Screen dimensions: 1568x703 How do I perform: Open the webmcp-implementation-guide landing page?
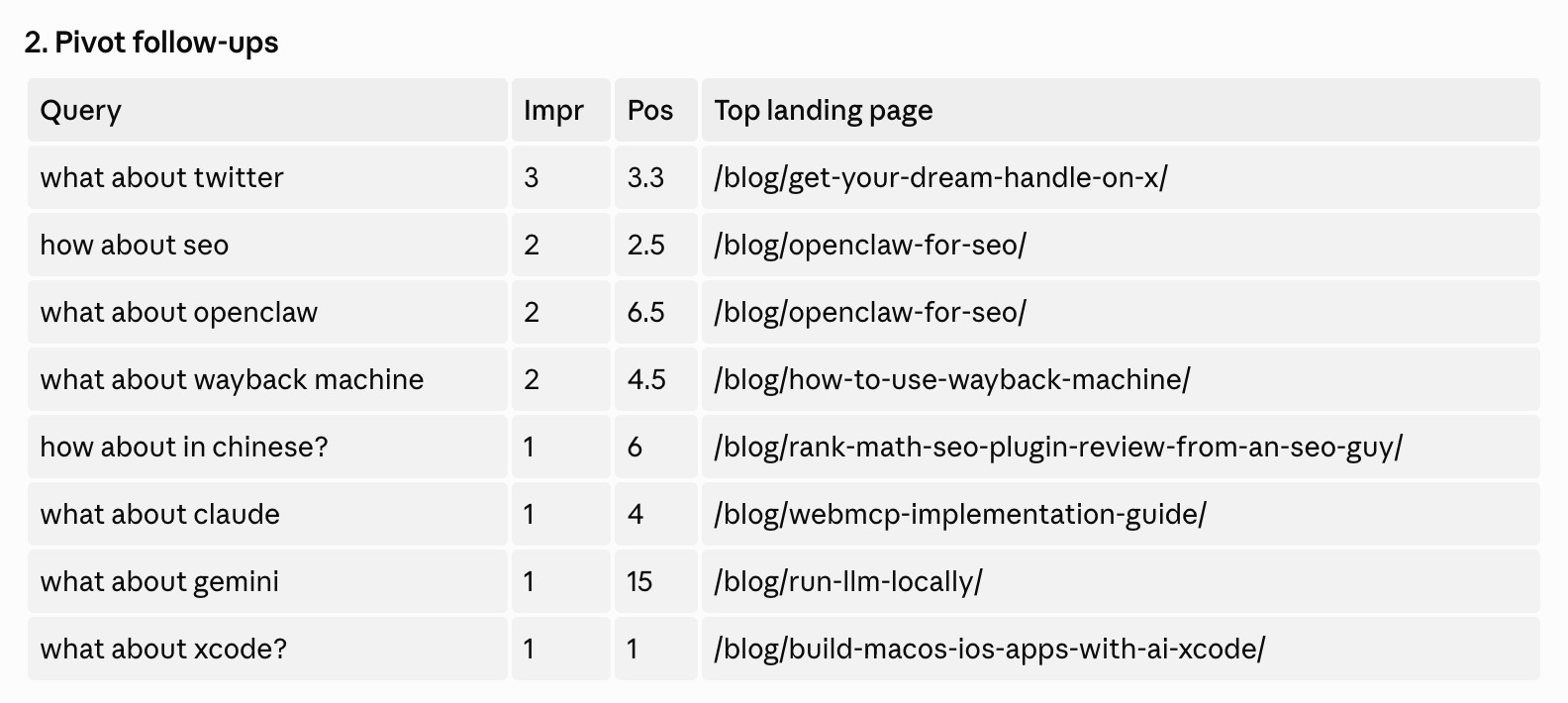click(x=960, y=514)
